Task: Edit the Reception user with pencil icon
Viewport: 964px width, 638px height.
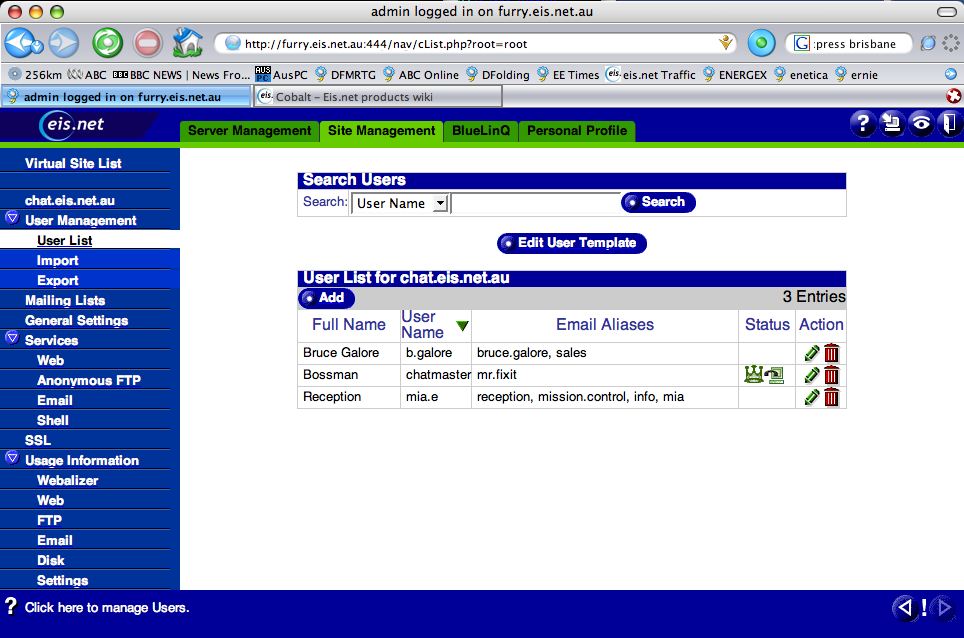Action: click(x=812, y=397)
